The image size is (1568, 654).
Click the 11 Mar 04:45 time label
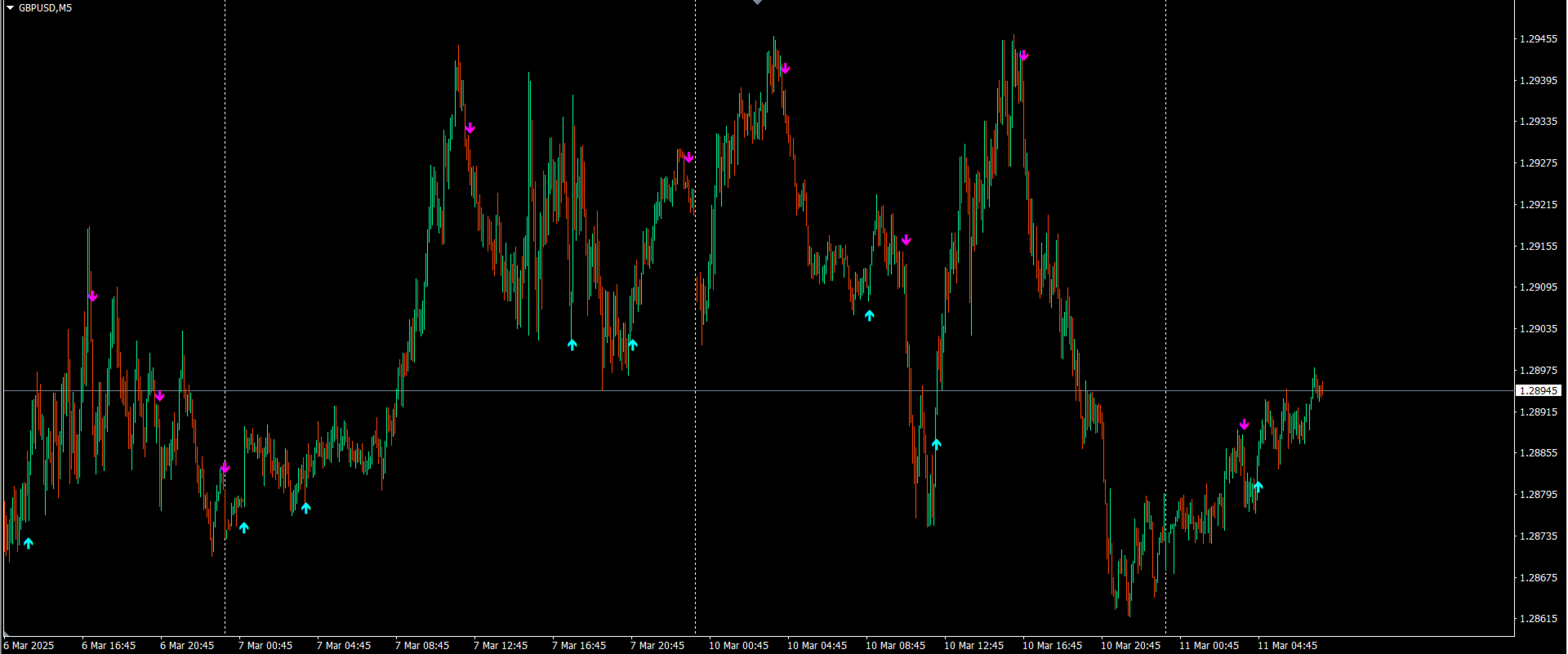pos(1288,646)
